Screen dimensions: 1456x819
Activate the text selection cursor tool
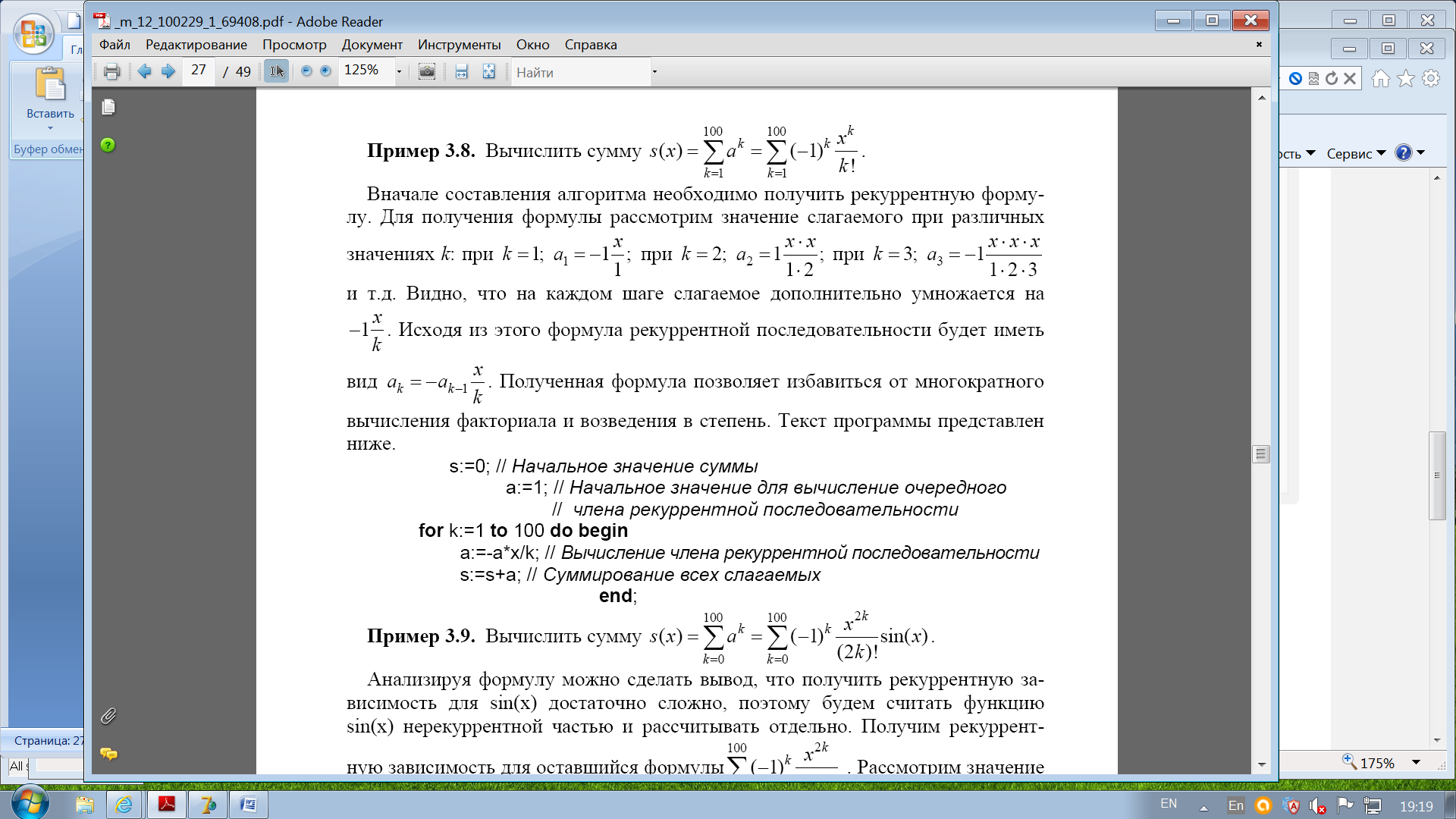pyautogui.click(x=276, y=71)
